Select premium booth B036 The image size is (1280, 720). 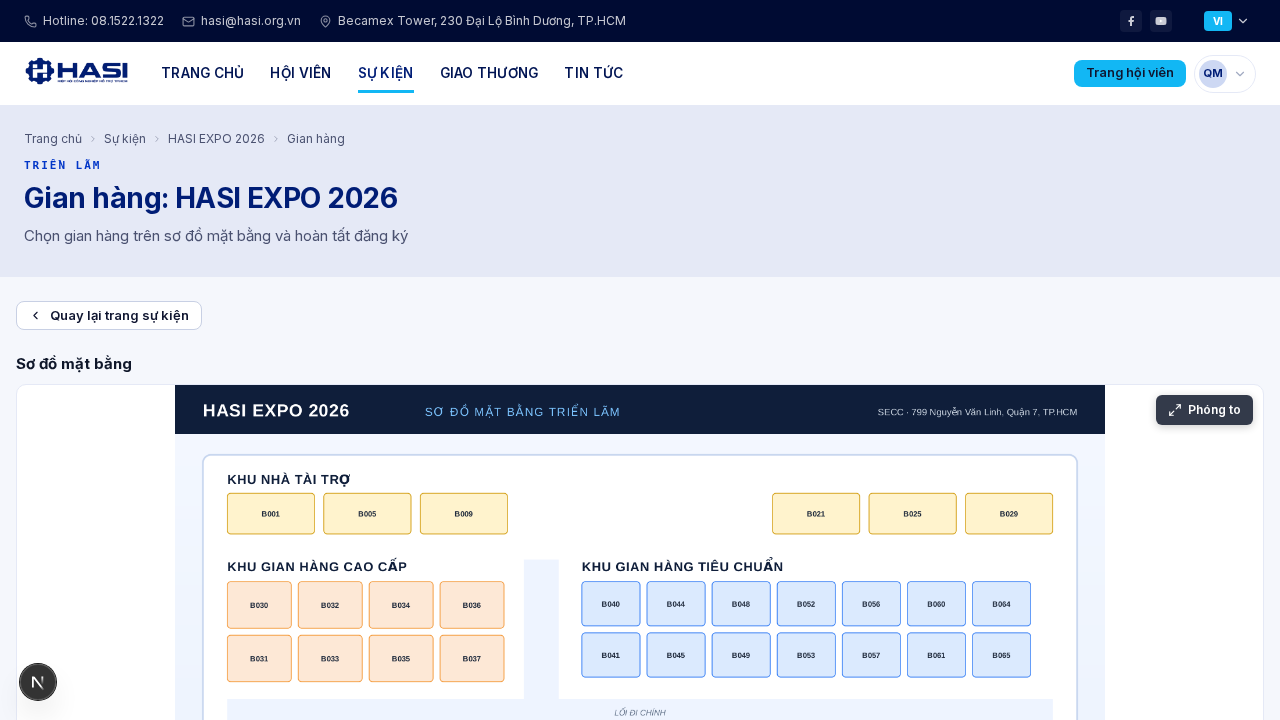coord(472,605)
